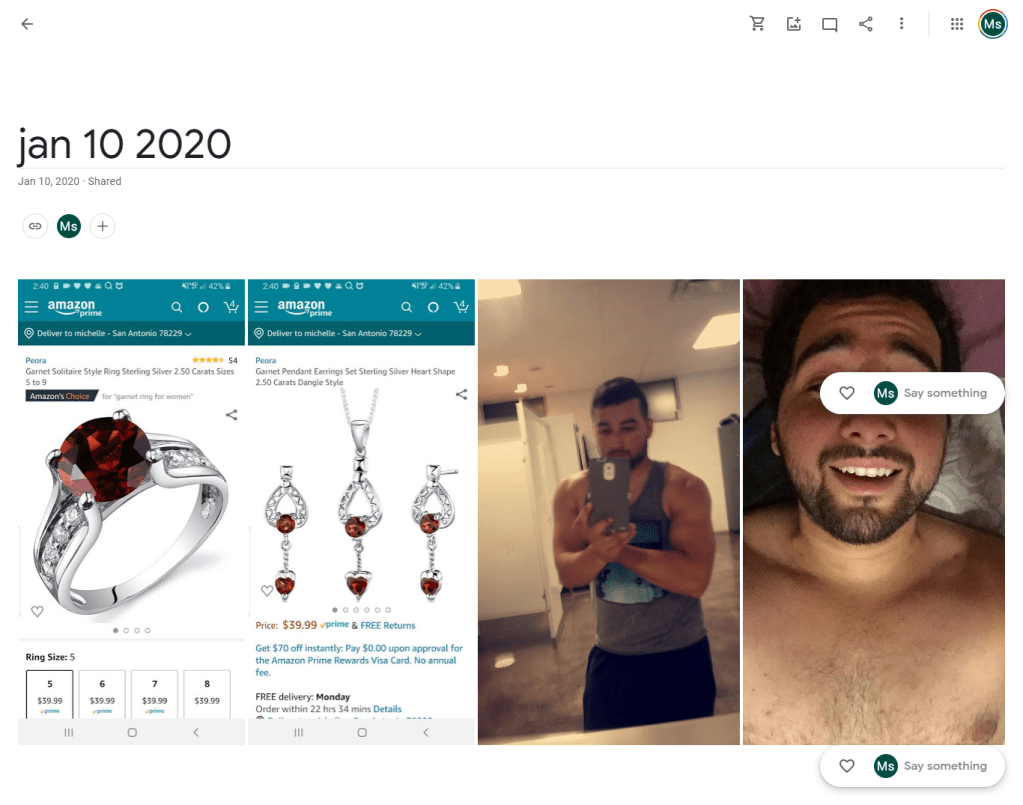Toggle the heart in the bottom comment bar
Image resolution: width=1023 pixels, height=805 pixels.
tap(847, 766)
